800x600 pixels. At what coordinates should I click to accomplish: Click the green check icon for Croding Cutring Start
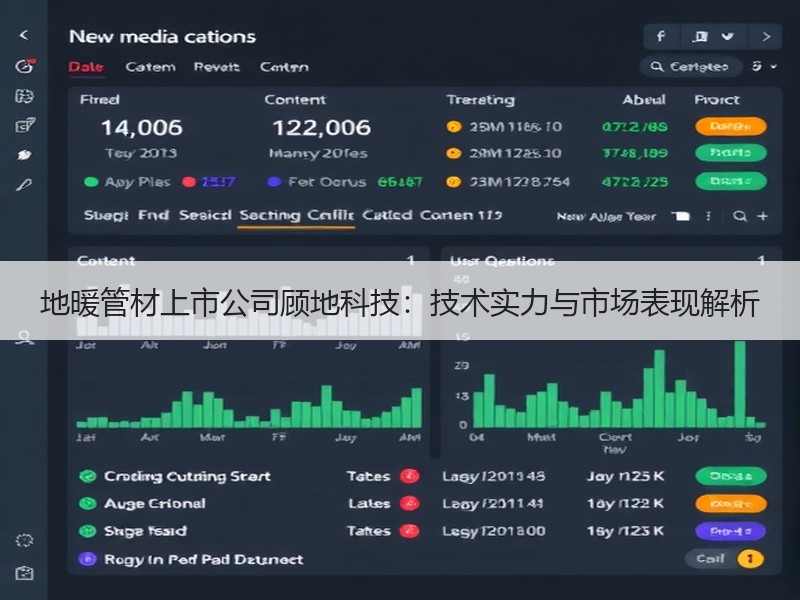[88, 477]
